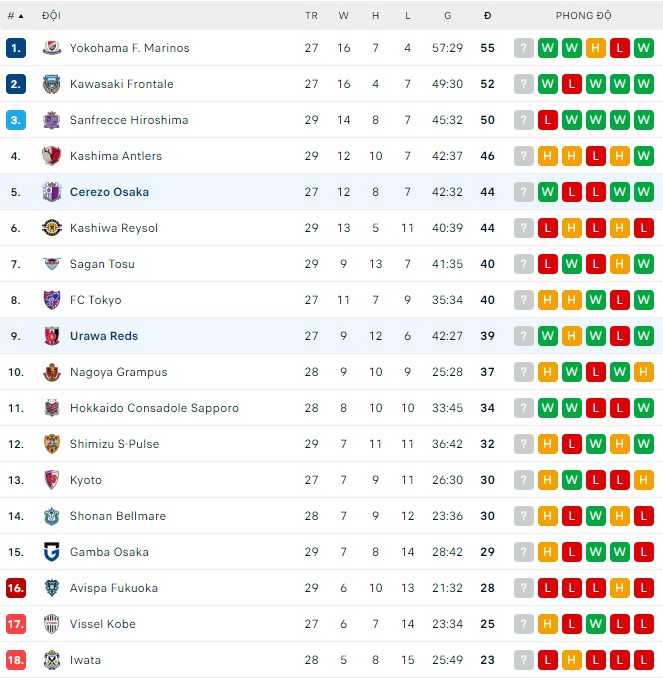Click the Gamba Osaka team crest
Screen dimensions: 663x678
point(52,552)
